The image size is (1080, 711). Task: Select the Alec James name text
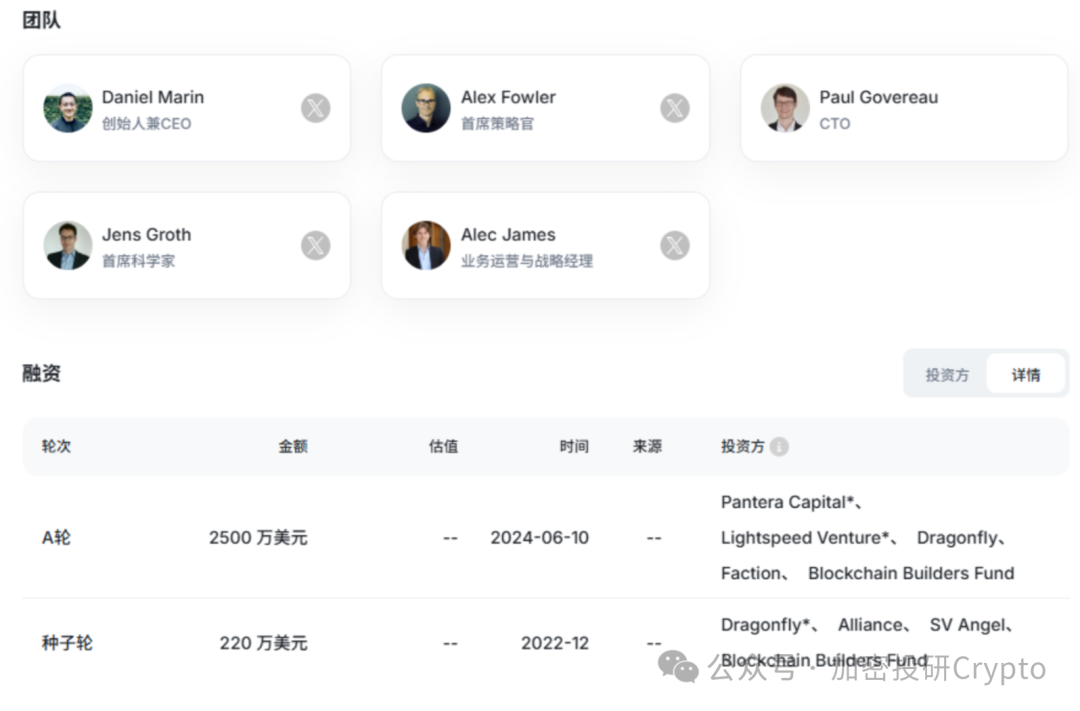(x=508, y=235)
